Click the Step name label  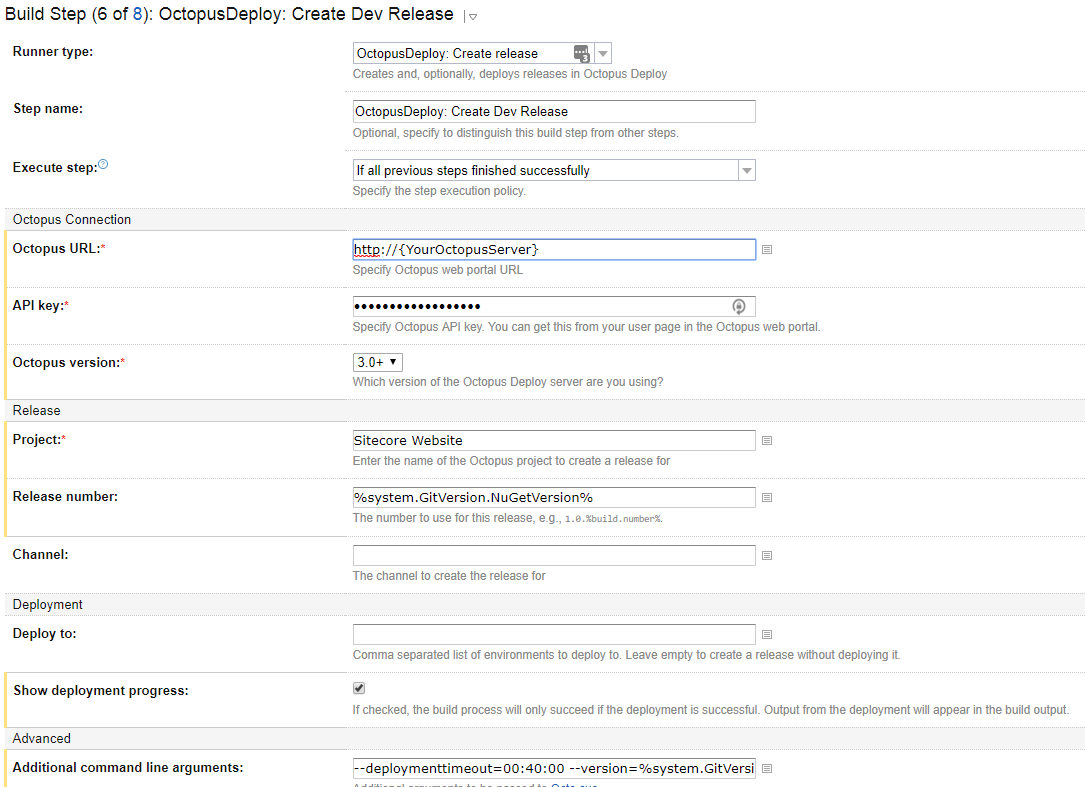48,109
